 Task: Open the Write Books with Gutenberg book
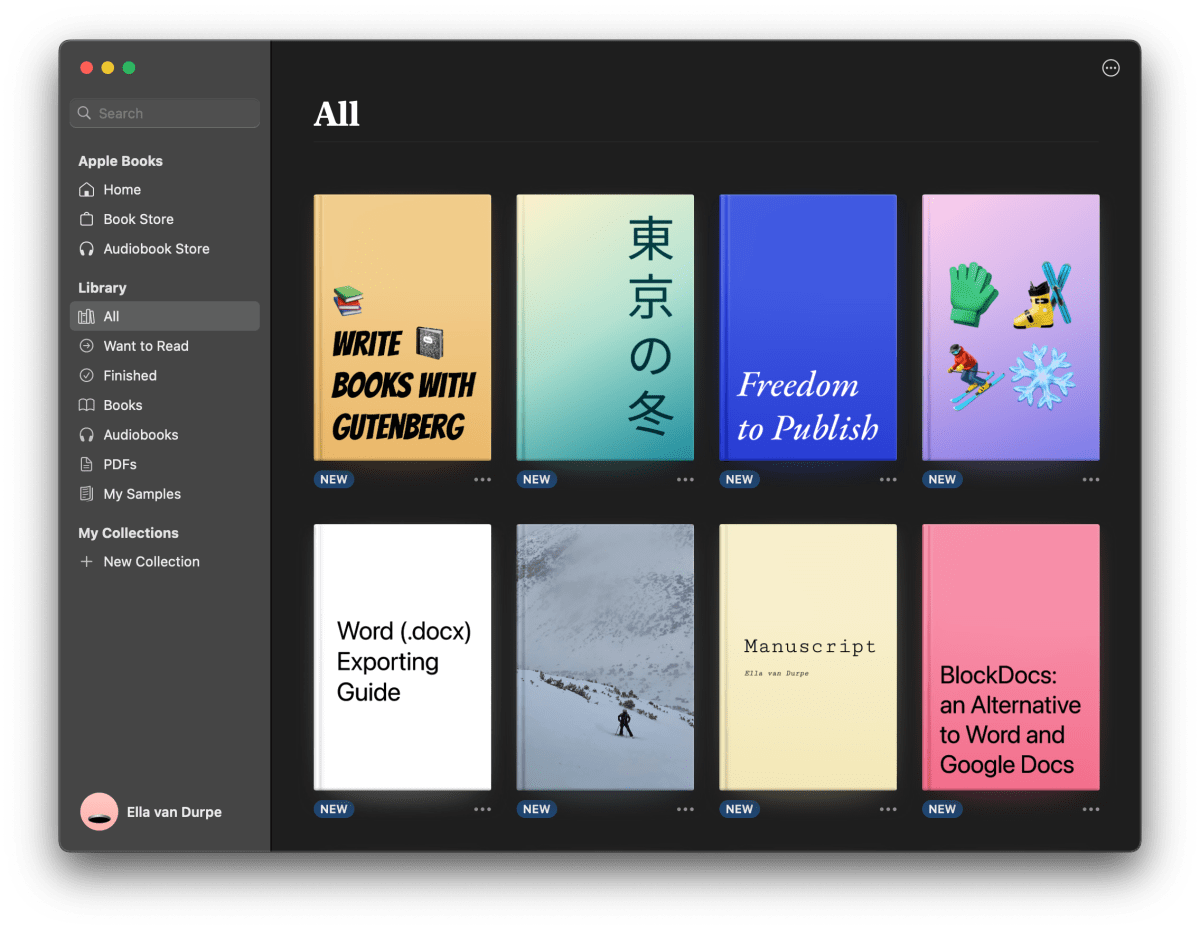pos(402,328)
